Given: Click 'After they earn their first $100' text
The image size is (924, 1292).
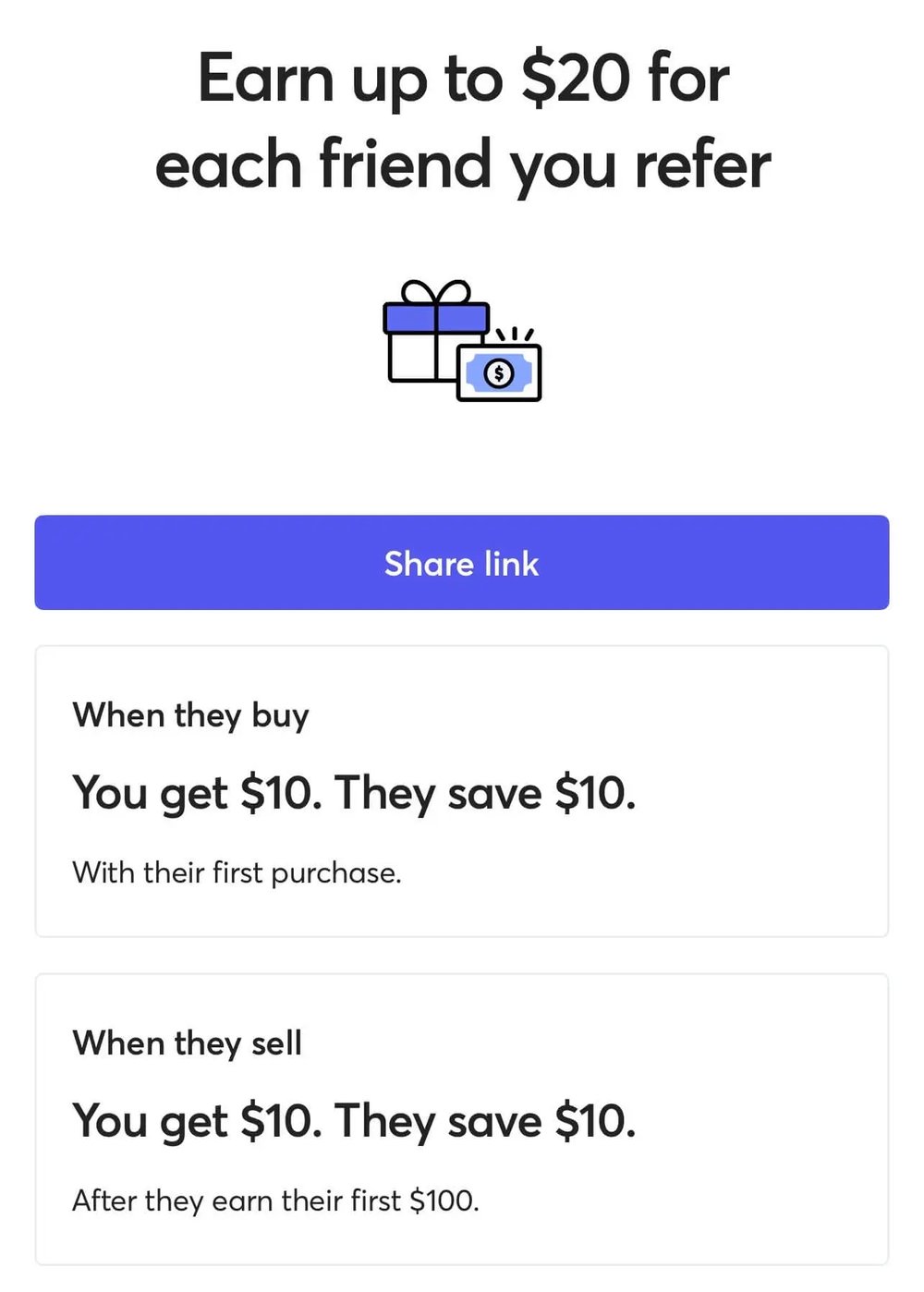Looking at the screenshot, I should (274, 1201).
